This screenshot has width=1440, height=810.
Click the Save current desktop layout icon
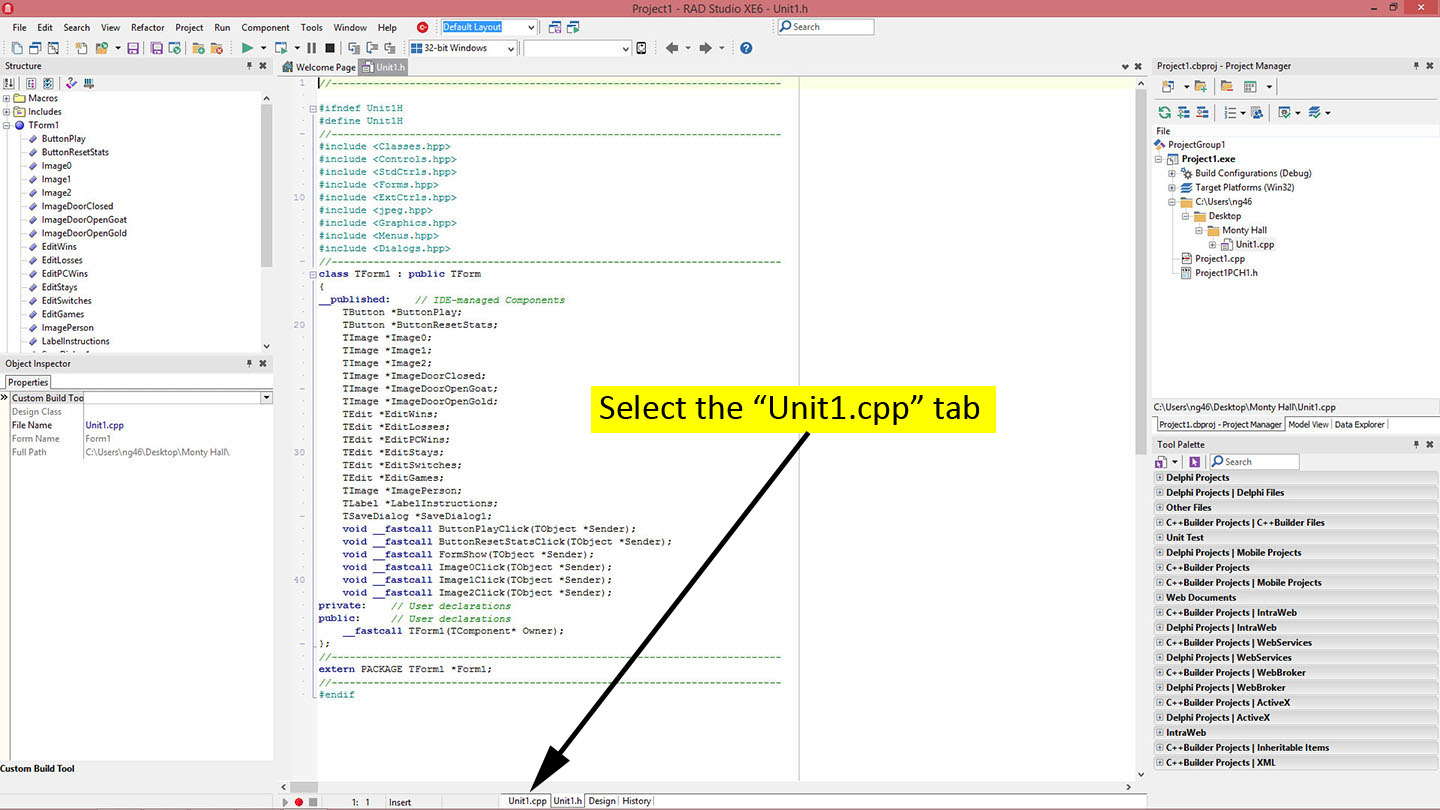[557, 27]
